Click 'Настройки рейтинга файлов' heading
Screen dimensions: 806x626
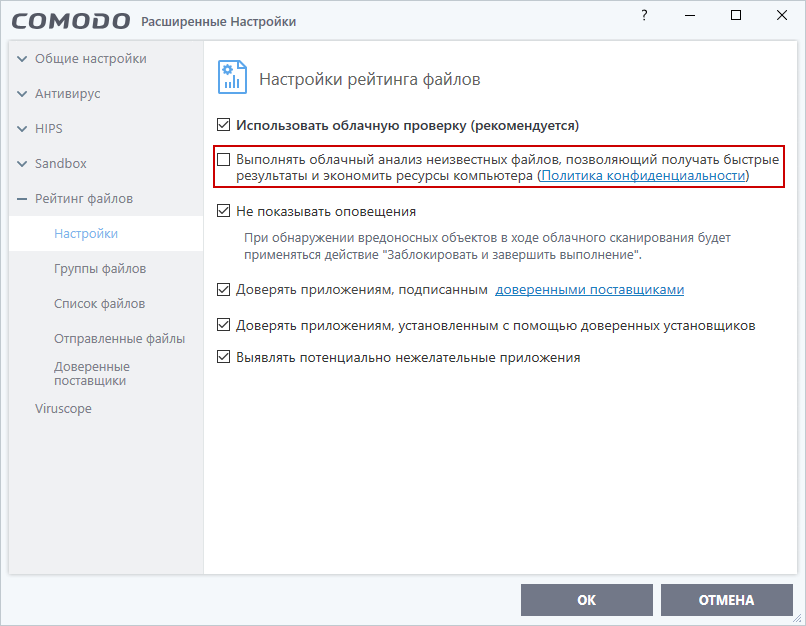pyautogui.click(x=370, y=80)
